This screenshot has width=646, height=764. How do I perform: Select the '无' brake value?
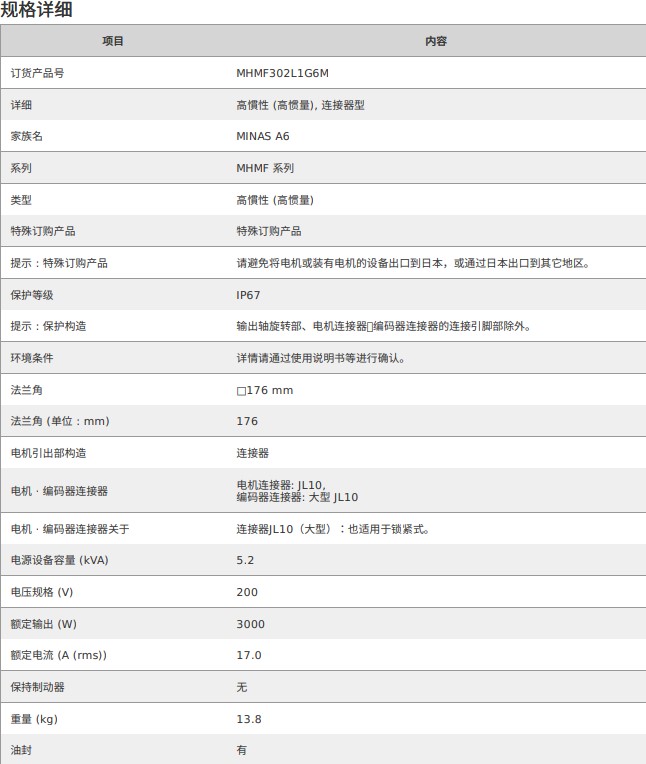[x=242, y=687]
